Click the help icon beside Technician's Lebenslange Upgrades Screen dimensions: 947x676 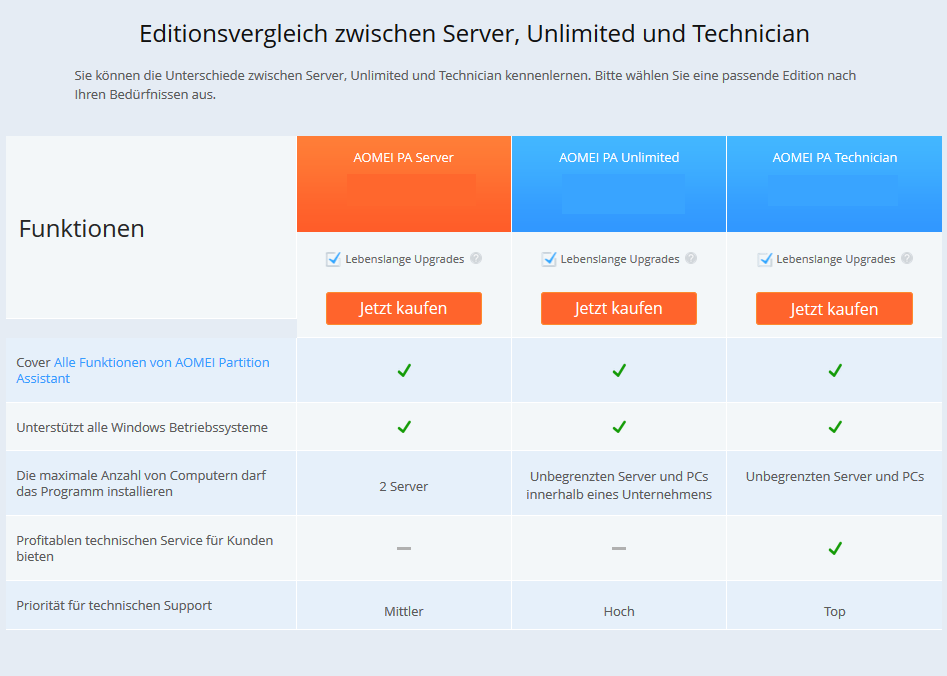[x=907, y=258]
